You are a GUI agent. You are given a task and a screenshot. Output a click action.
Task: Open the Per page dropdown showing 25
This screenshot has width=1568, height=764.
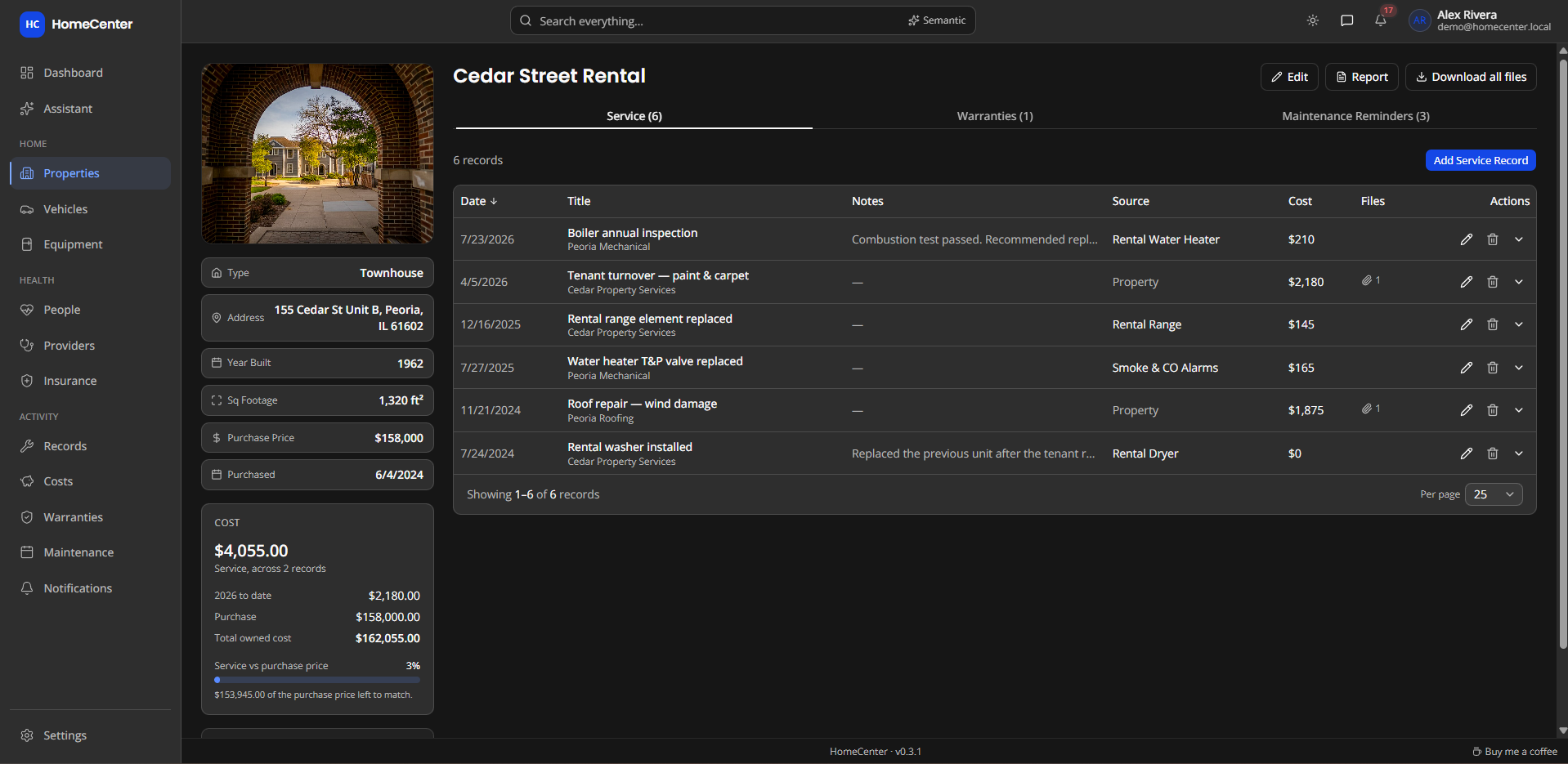1494,494
